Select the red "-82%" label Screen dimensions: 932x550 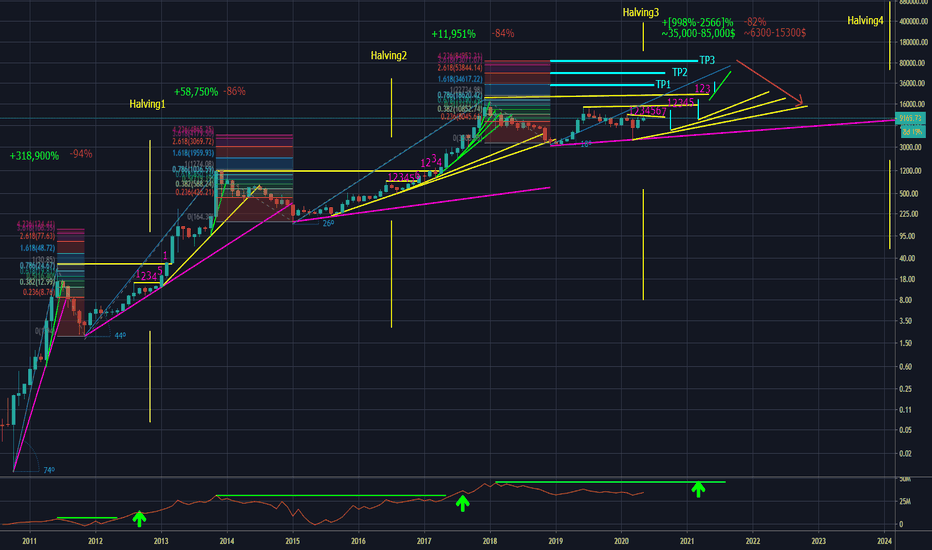[755, 22]
